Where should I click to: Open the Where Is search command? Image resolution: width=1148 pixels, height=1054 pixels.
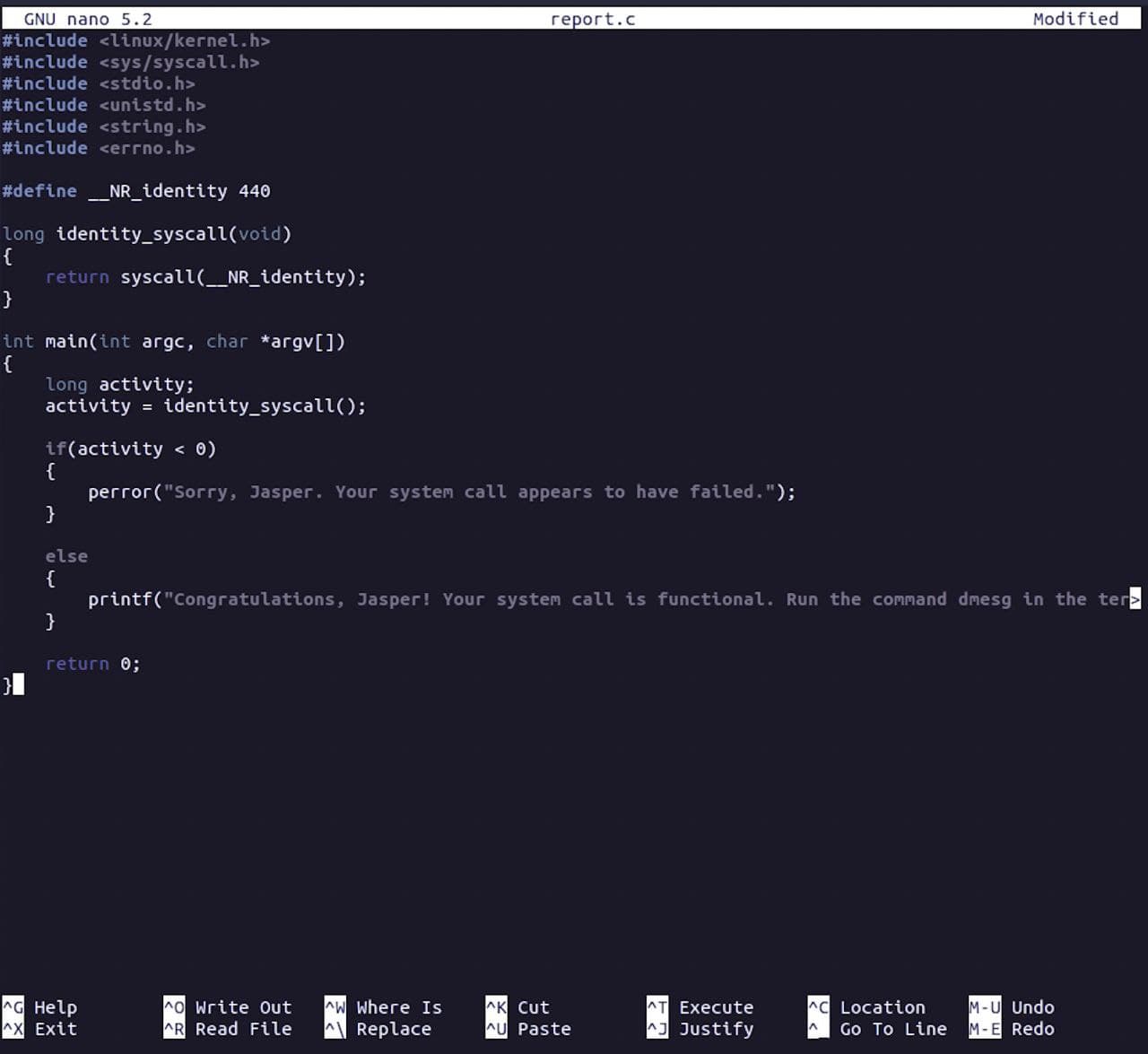click(x=399, y=1006)
